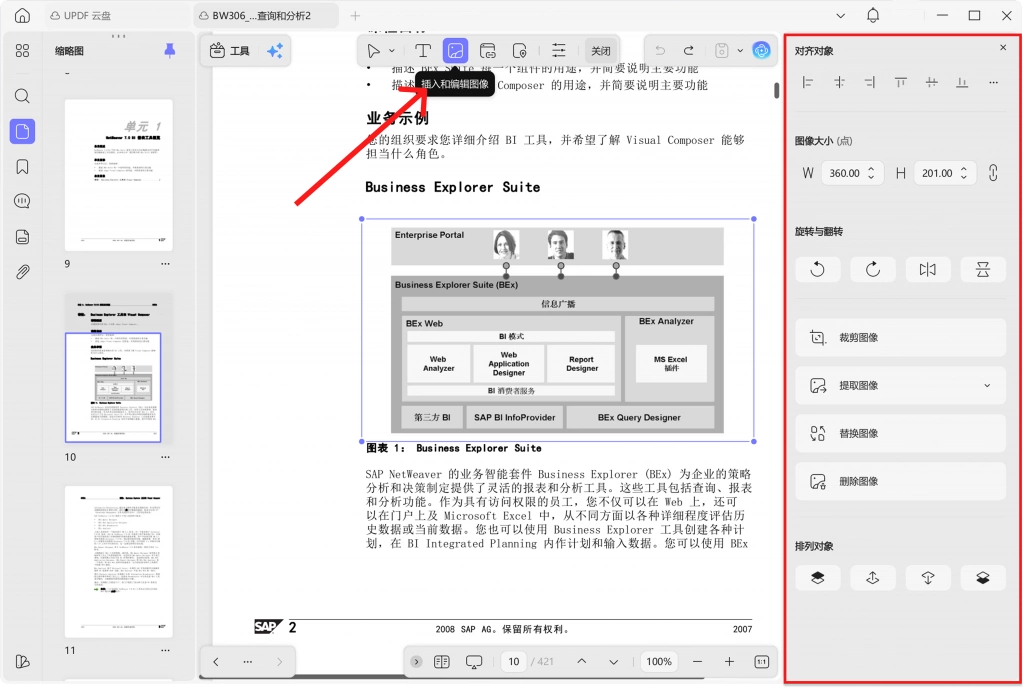The width and height of the screenshot is (1024, 688).
Task: Edit the current page number field
Action: (x=514, y=662)
